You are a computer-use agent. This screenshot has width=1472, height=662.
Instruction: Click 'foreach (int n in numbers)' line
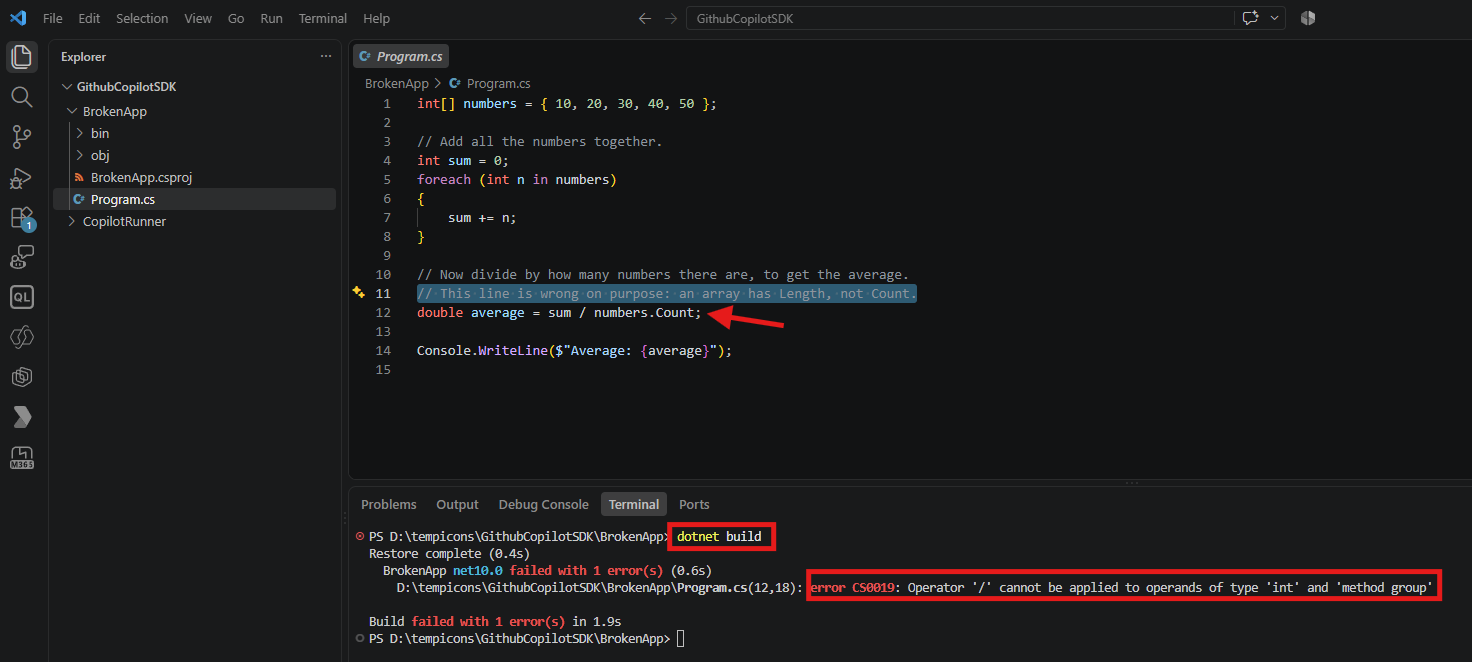point(517,180)
